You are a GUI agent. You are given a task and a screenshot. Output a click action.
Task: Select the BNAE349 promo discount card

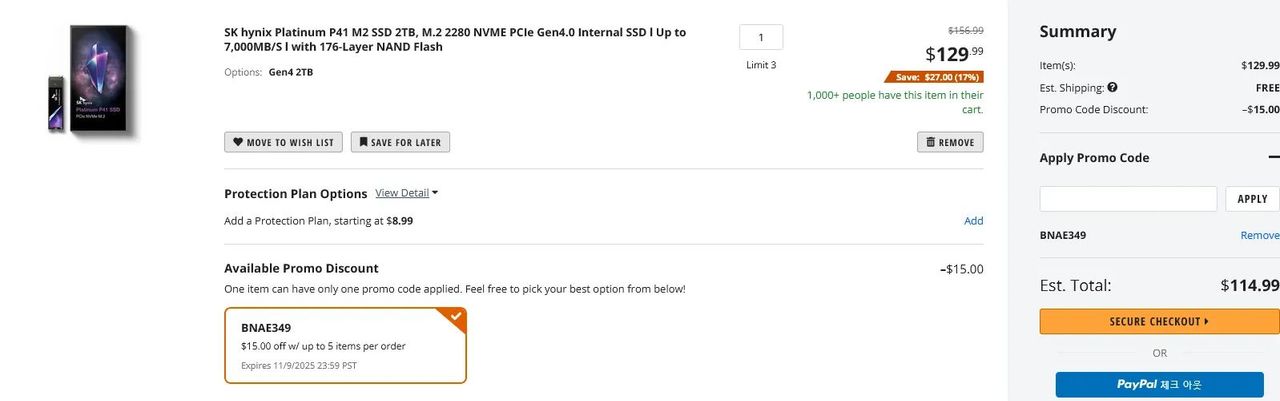[345, 345]
